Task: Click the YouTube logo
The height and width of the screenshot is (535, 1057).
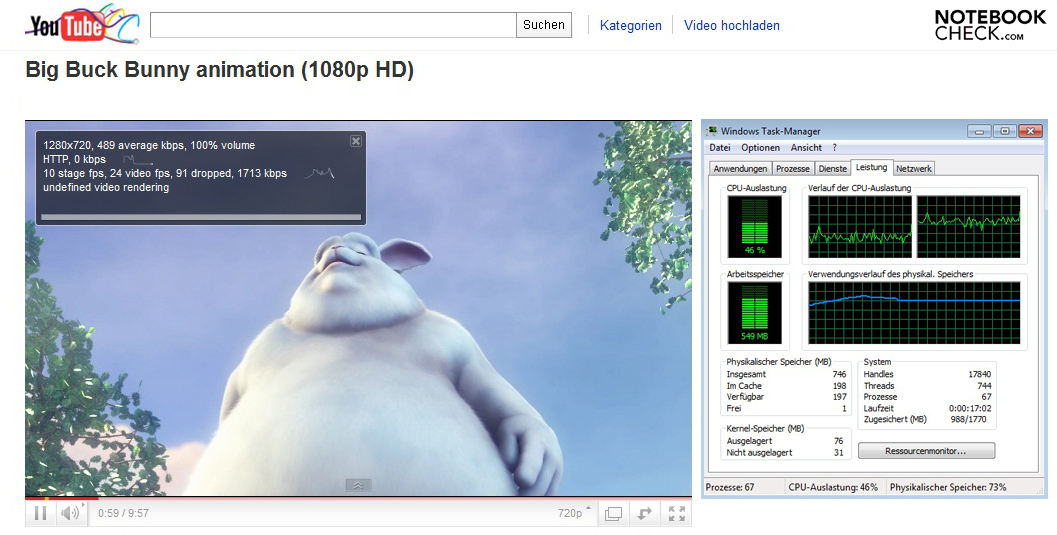Action: point(82,24)
